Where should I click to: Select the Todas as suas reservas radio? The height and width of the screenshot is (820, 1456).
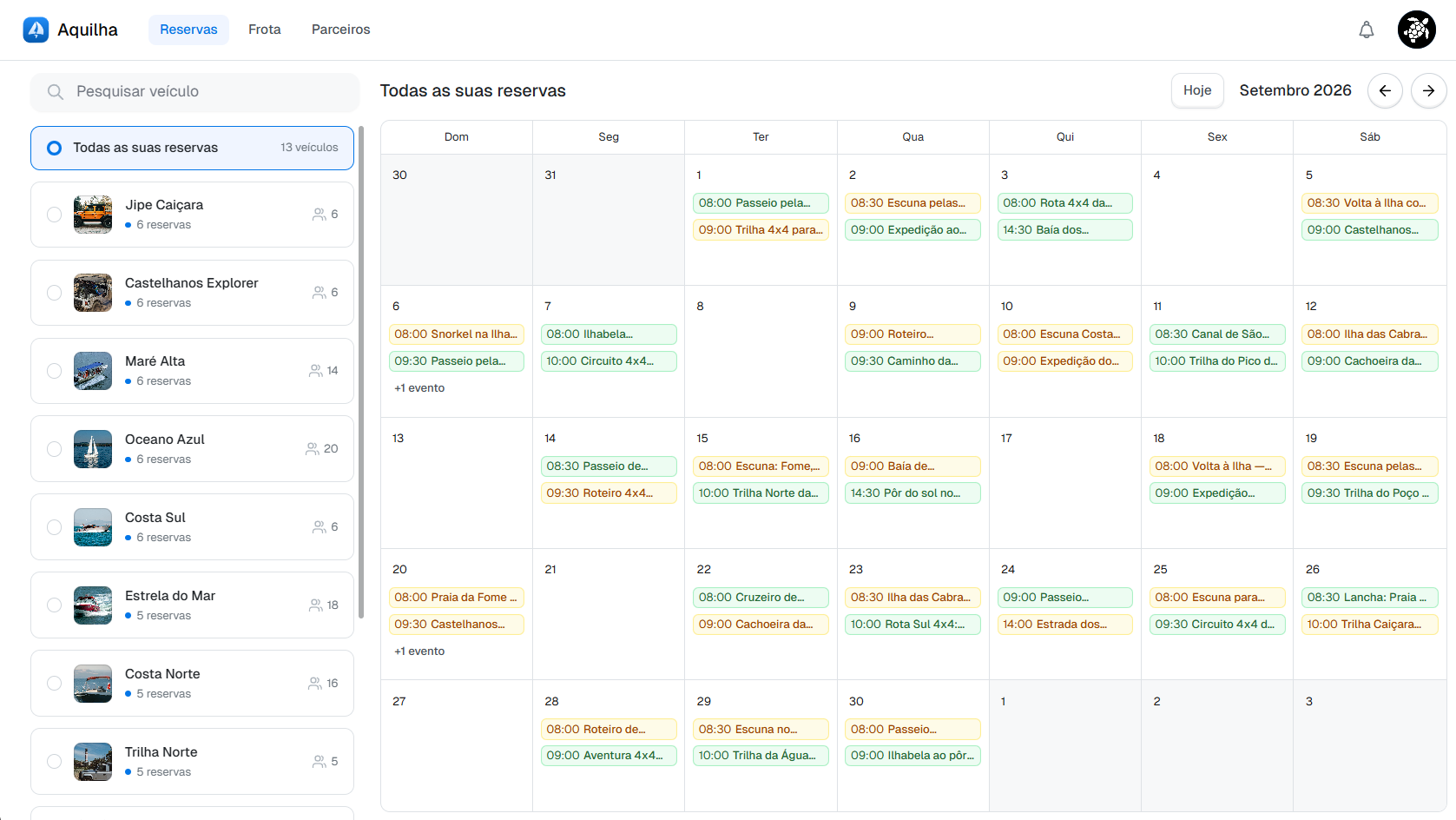(x=54, y=148)
